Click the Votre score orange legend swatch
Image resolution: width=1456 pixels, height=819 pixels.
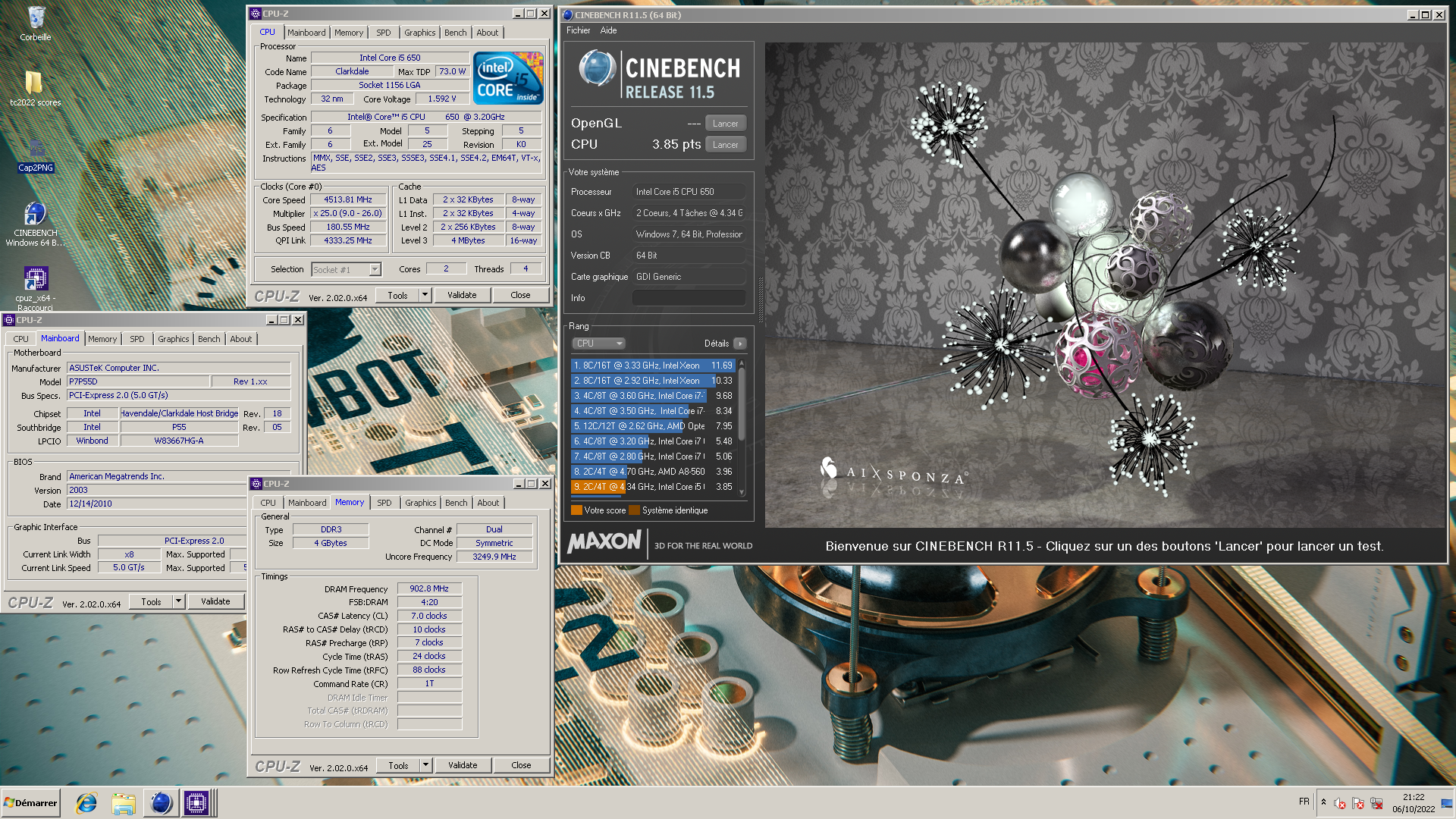(576, 510)
